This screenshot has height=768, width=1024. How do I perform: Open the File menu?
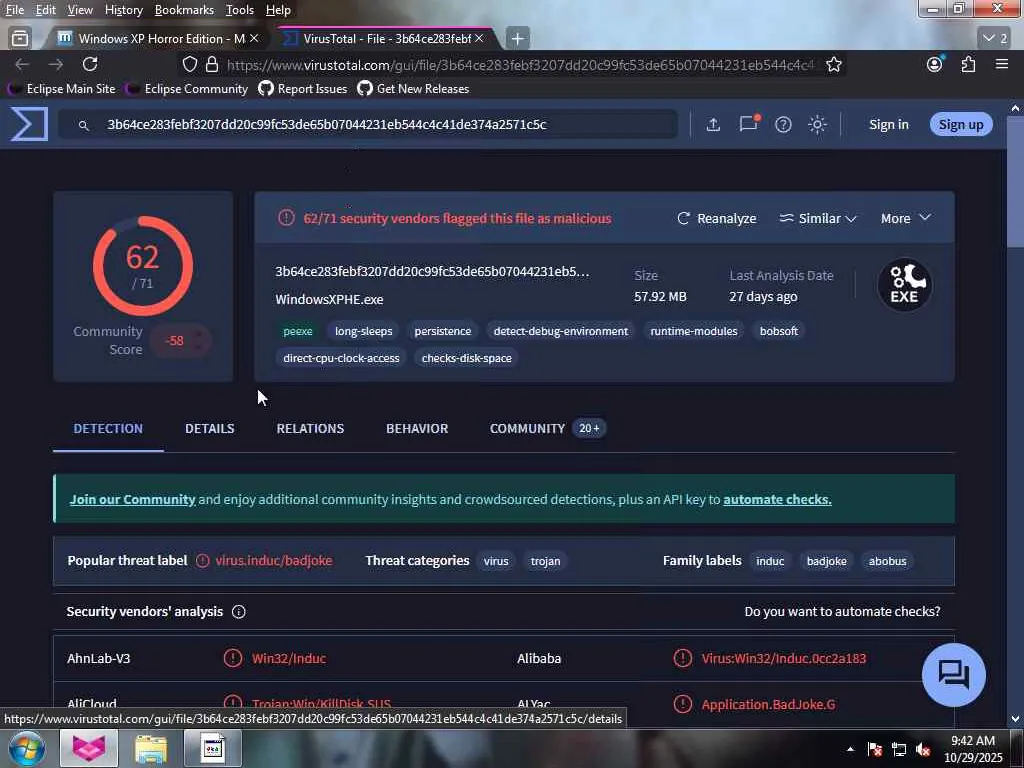(x=14, y=10)
